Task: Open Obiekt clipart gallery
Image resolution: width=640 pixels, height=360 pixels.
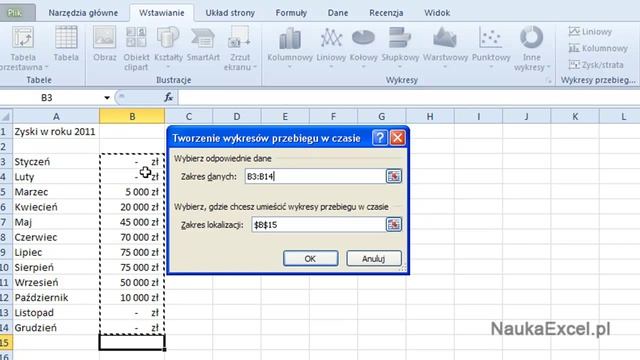Action: (136, 48)
